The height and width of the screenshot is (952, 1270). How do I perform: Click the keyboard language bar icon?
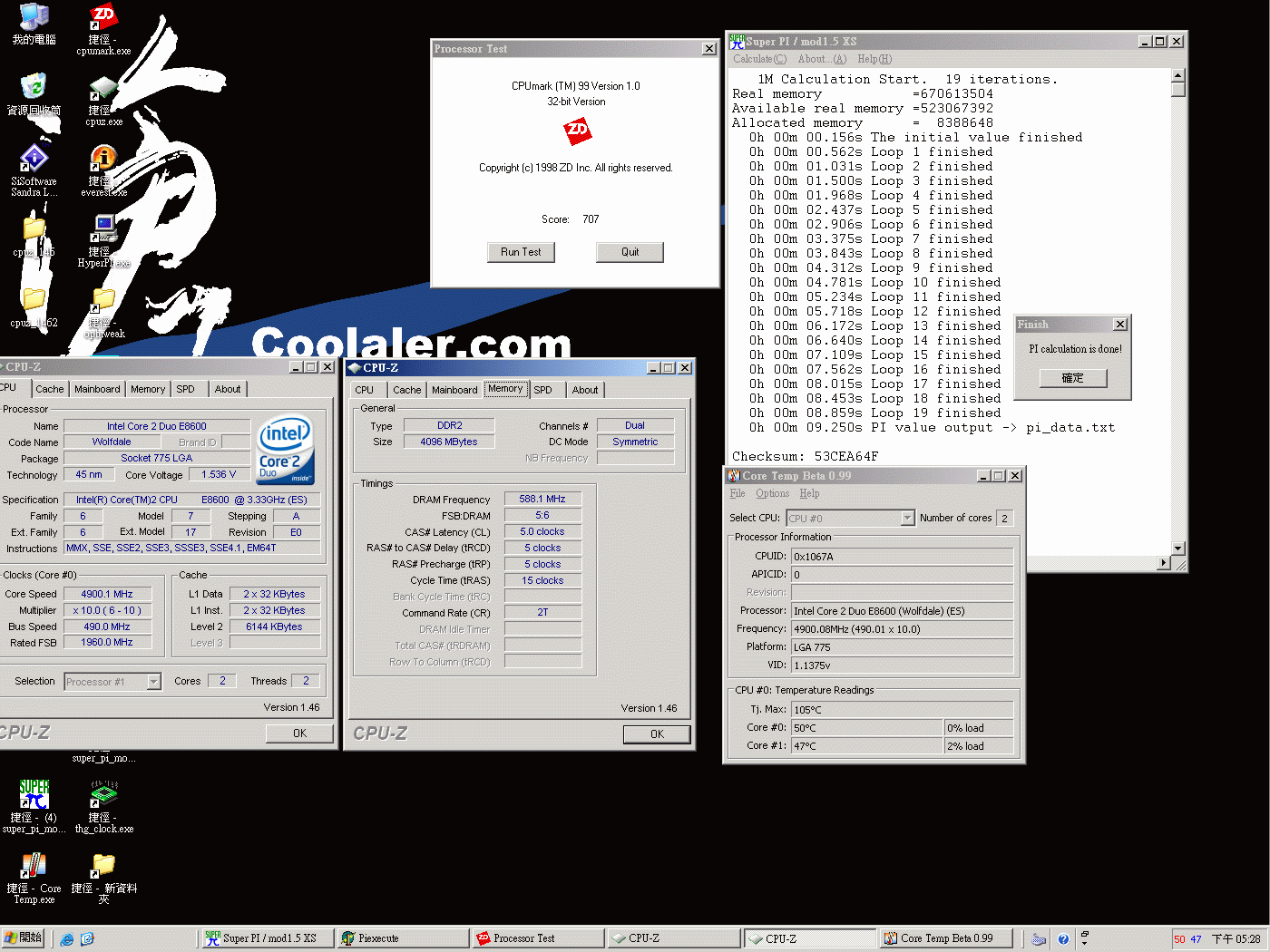[x=1039, y=939]
